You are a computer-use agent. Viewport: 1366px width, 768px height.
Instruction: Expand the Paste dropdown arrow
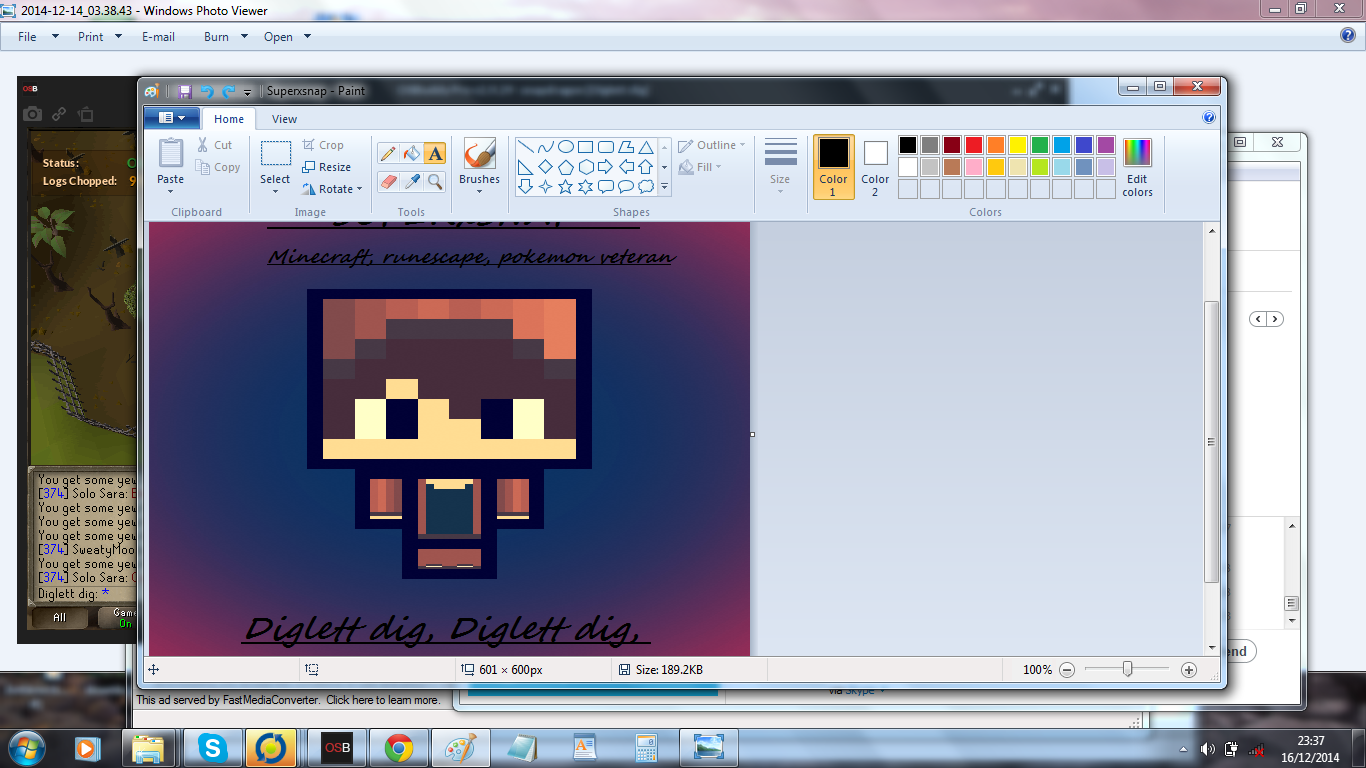coord(171,191)
